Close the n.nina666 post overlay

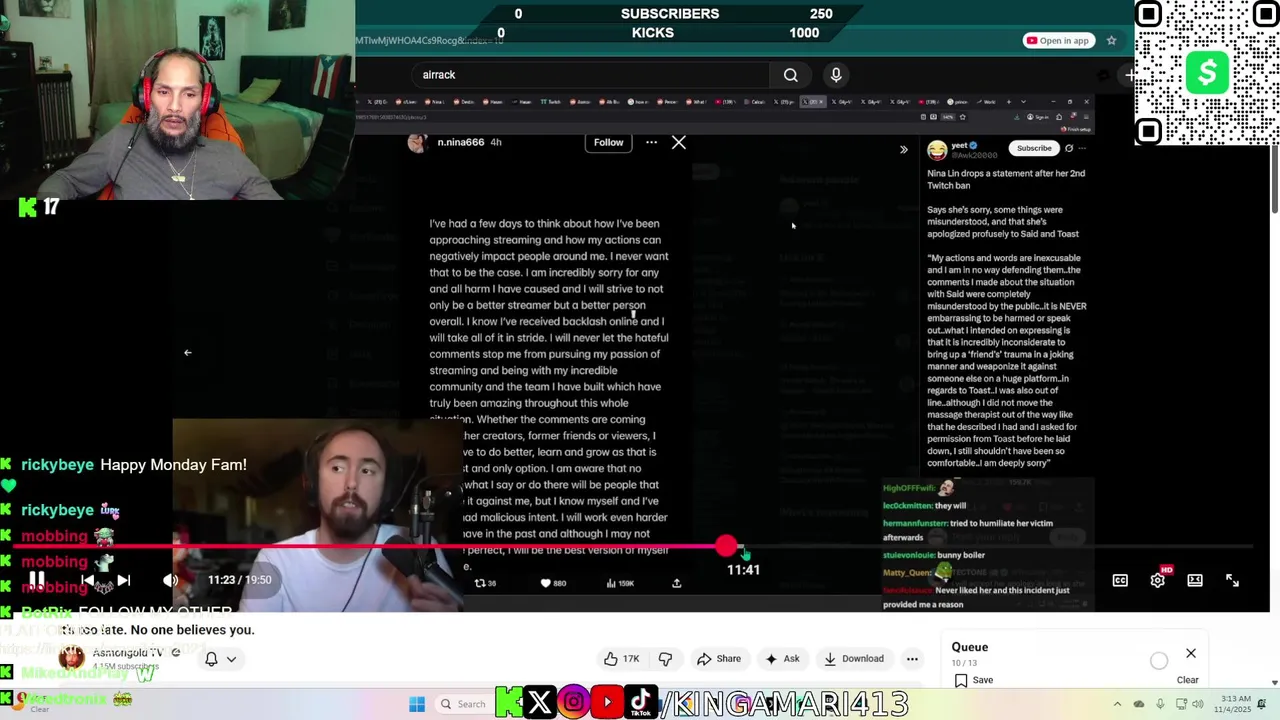(x=679, y=142)
